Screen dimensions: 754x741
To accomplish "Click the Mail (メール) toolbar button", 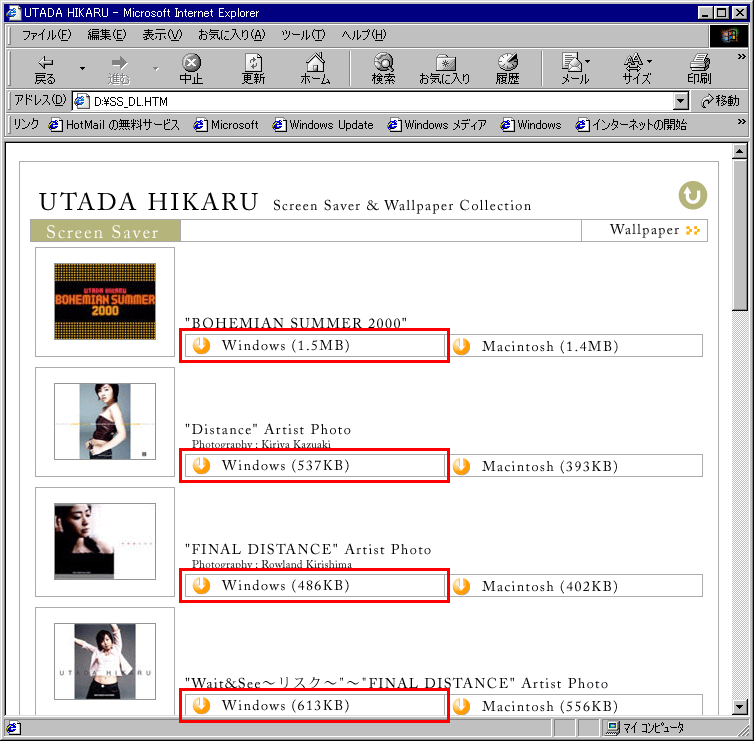I will [575, 69].
